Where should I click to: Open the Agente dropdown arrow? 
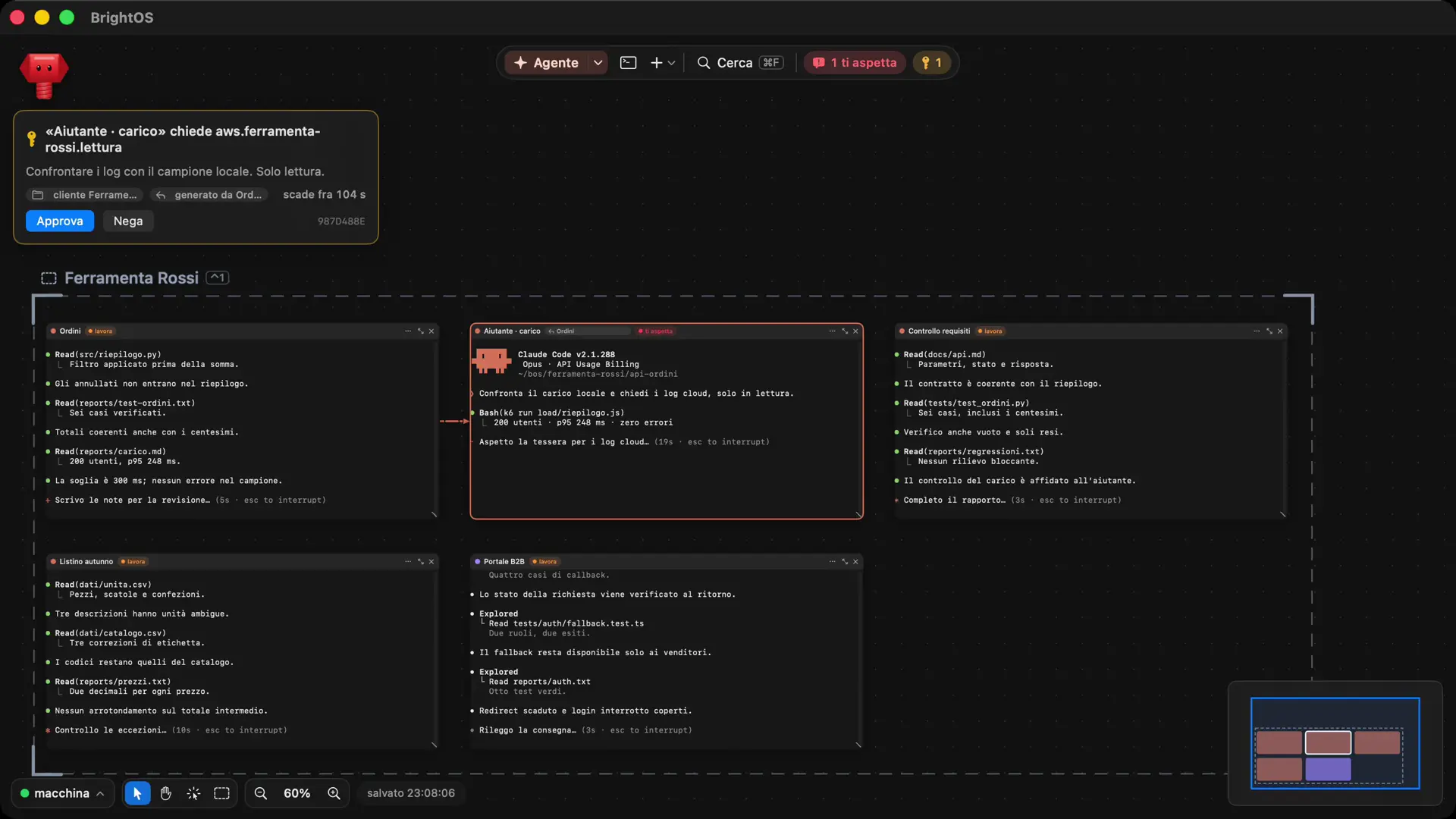click(598, 63)
